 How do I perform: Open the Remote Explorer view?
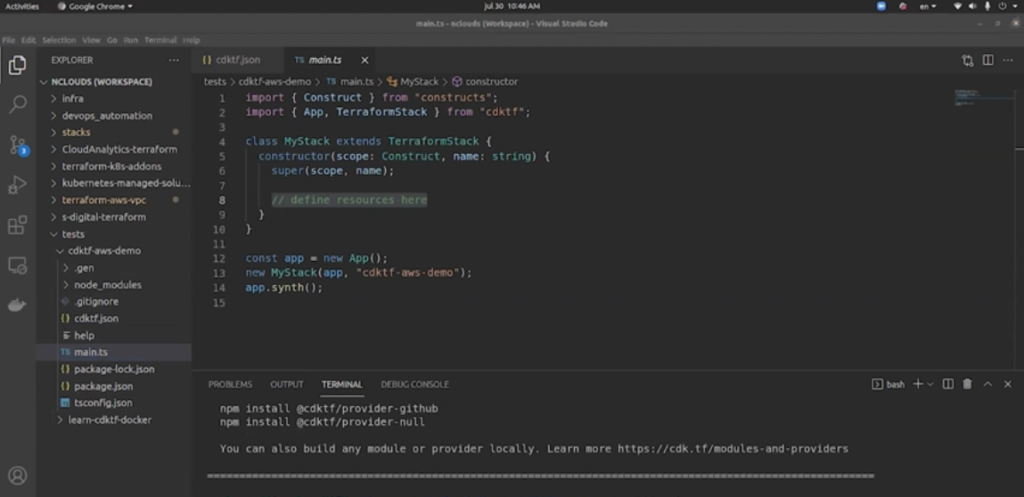pos(18,265)
